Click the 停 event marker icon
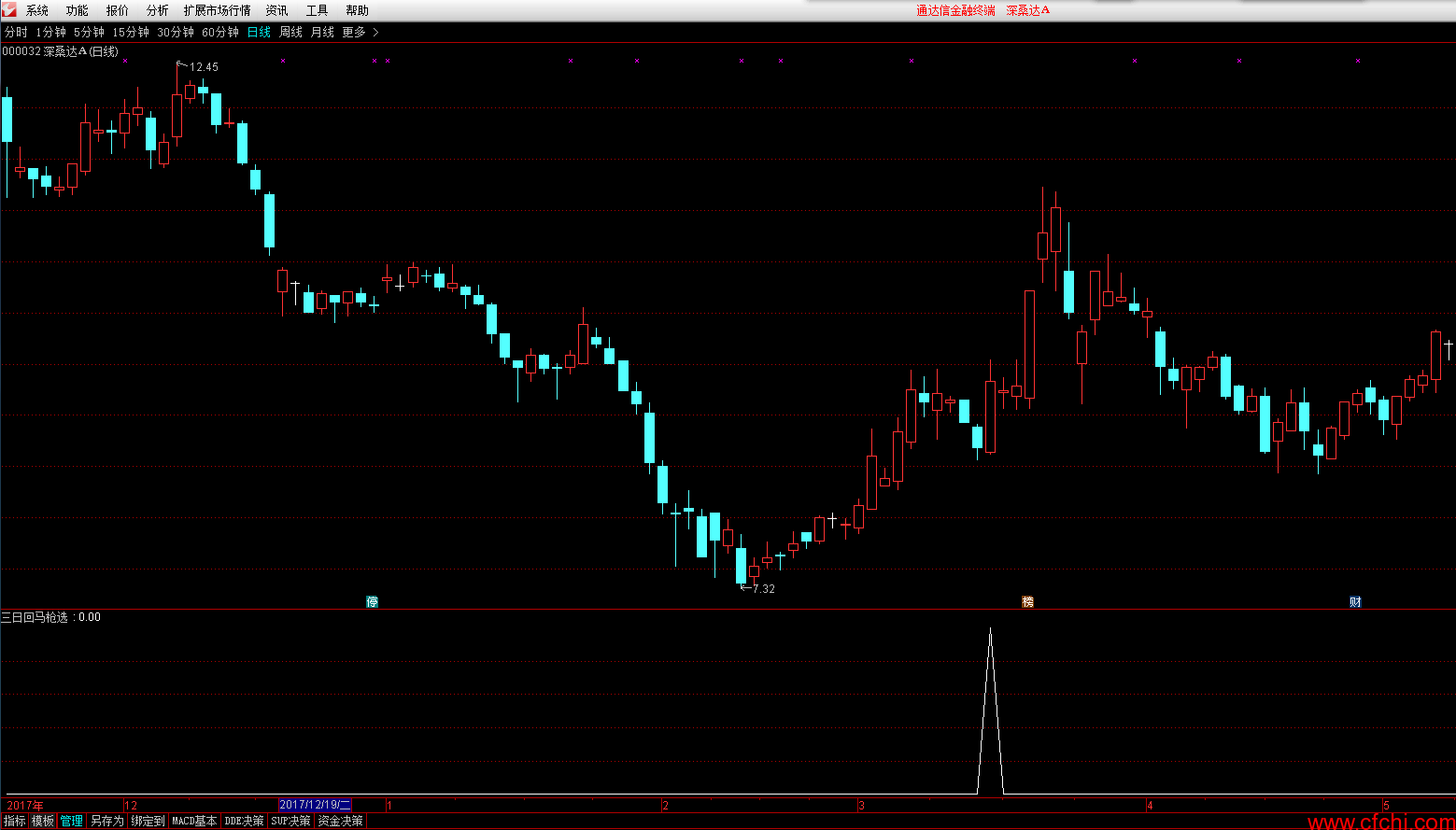1456x830 pixels. click(373, 602)
